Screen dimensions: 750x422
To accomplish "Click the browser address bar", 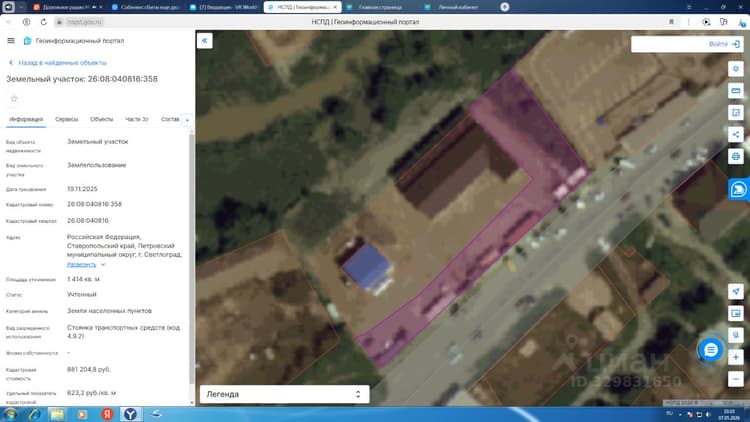I will [364, 22].
